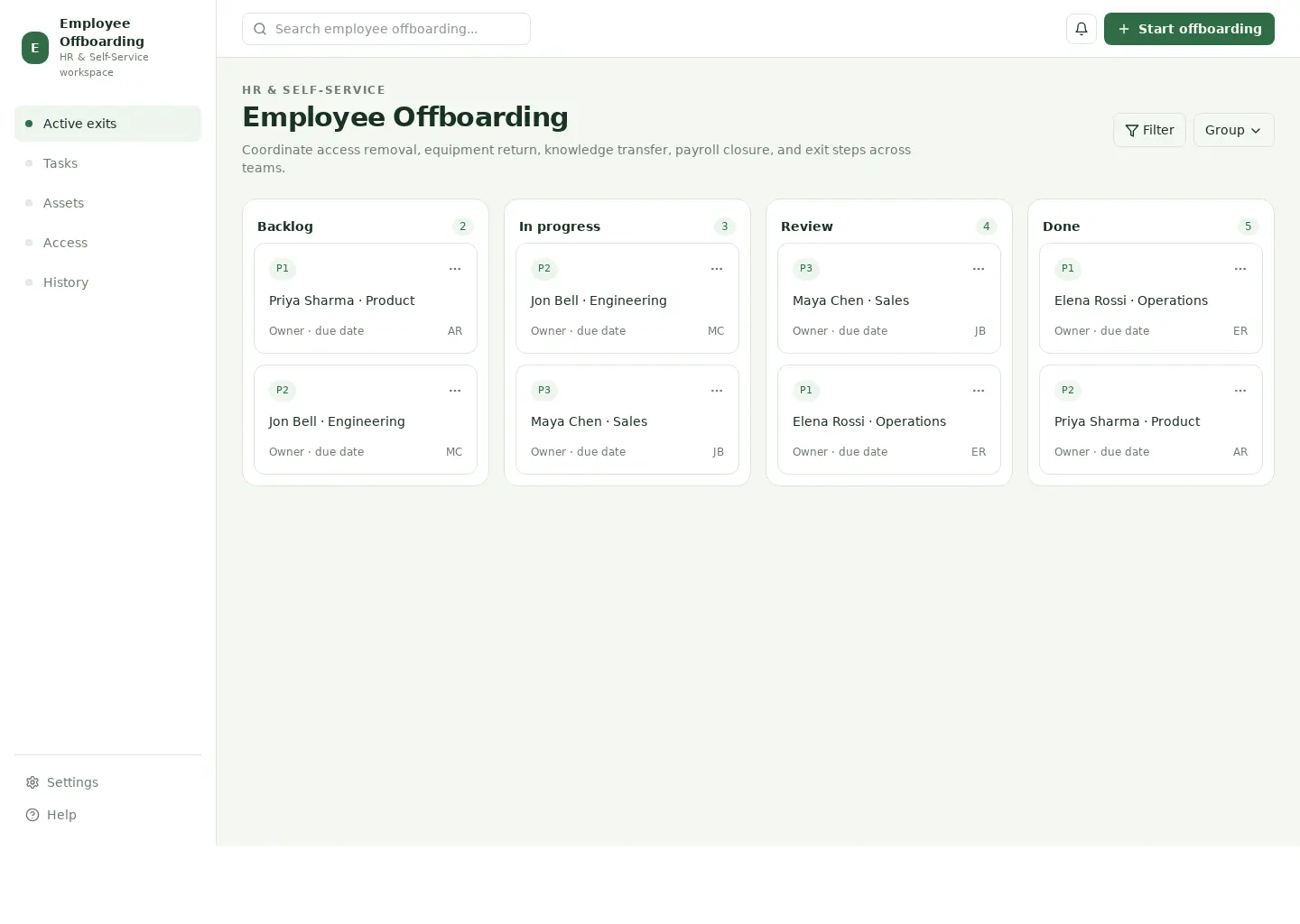Click the Done count badge showing 5

(1249, 226)
